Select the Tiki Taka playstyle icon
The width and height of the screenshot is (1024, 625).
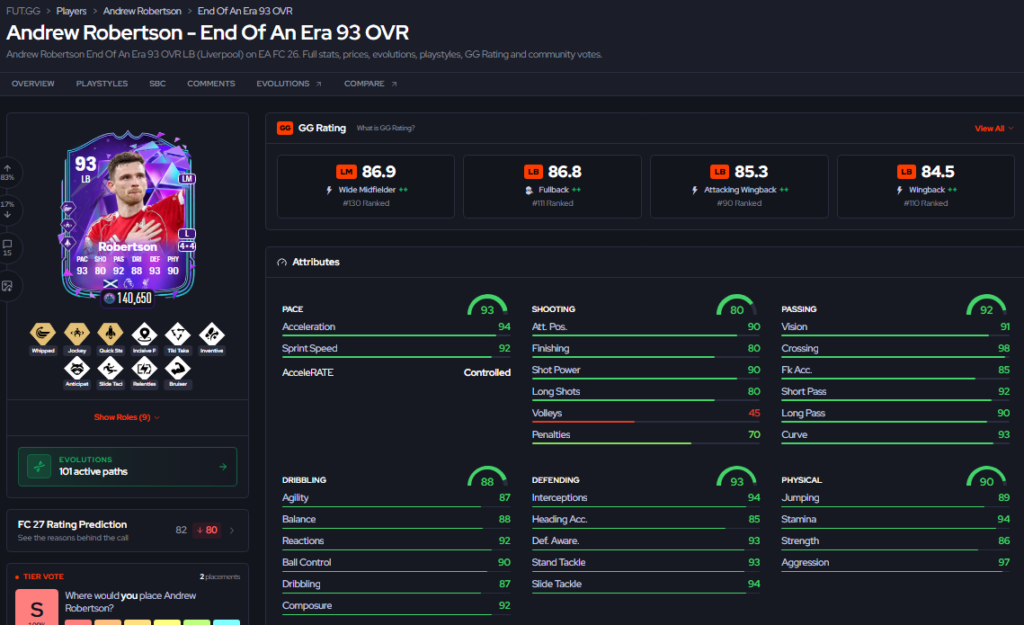[178, 334]
